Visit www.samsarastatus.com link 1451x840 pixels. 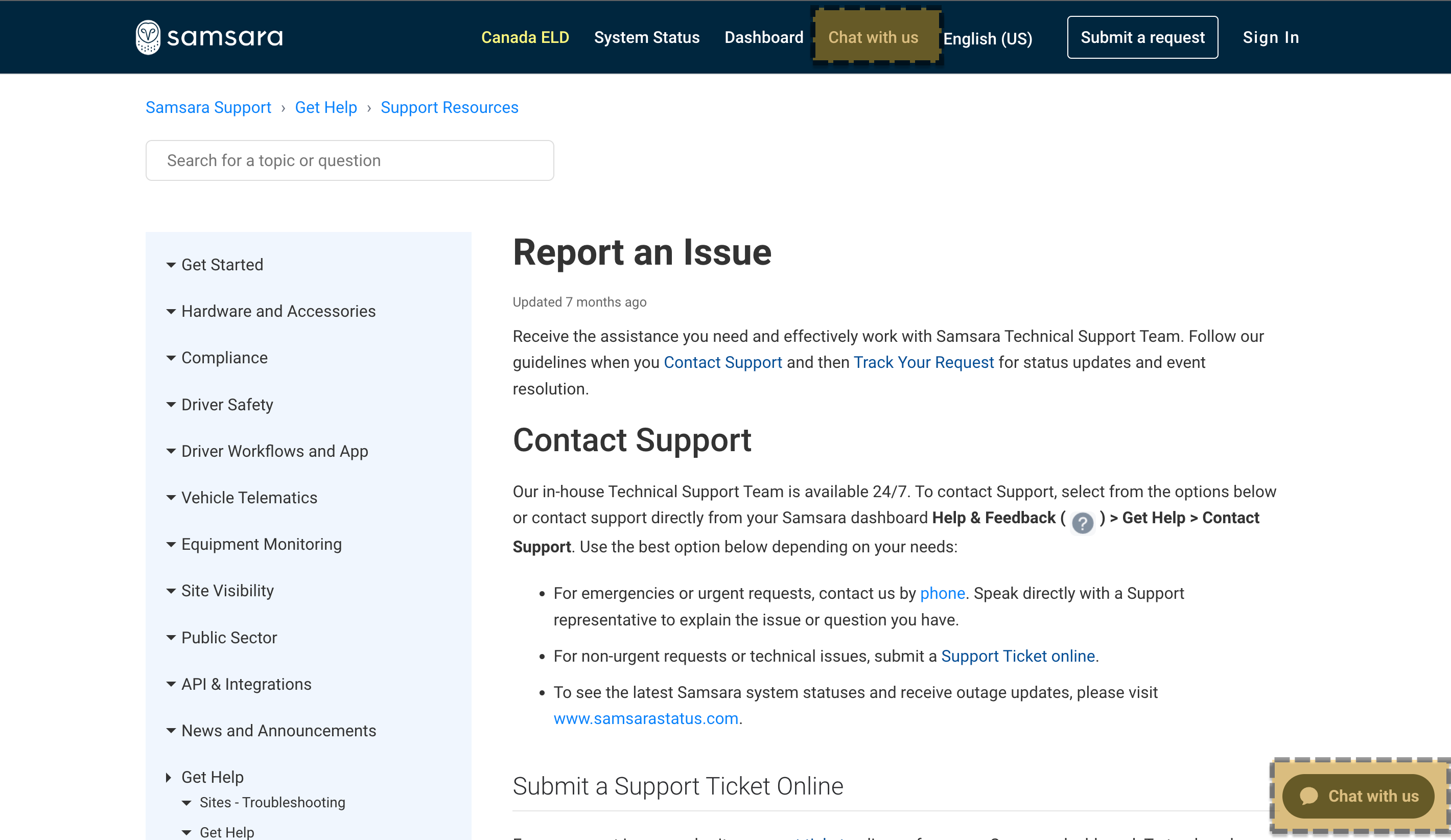(646, 718)
